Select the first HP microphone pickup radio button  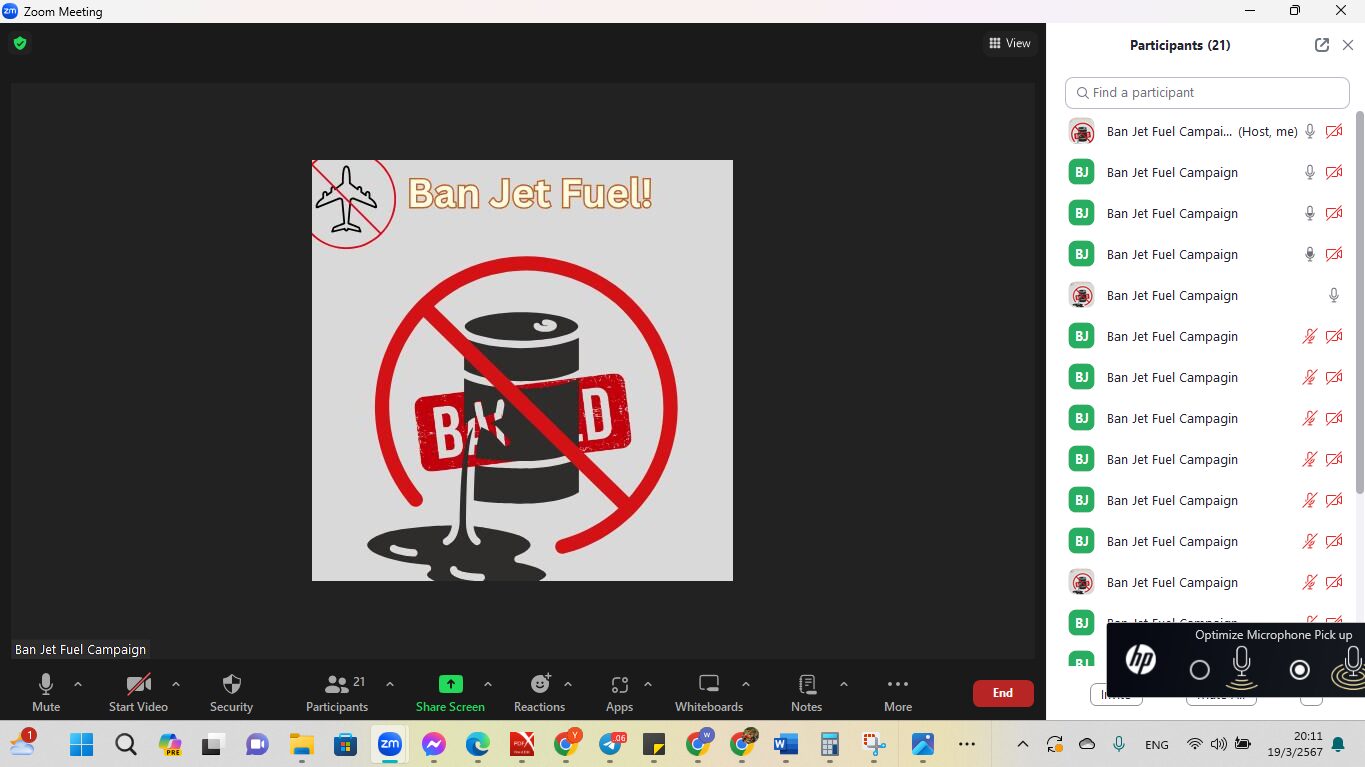1200,670
